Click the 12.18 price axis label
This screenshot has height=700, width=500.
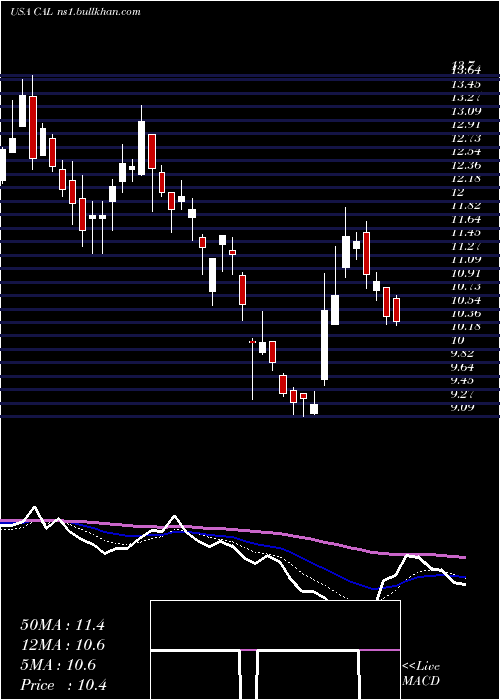pos(467,179)
